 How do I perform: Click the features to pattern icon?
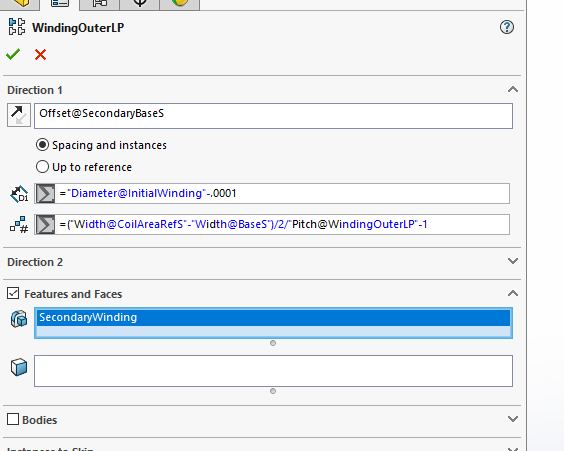tap(19, 319)
